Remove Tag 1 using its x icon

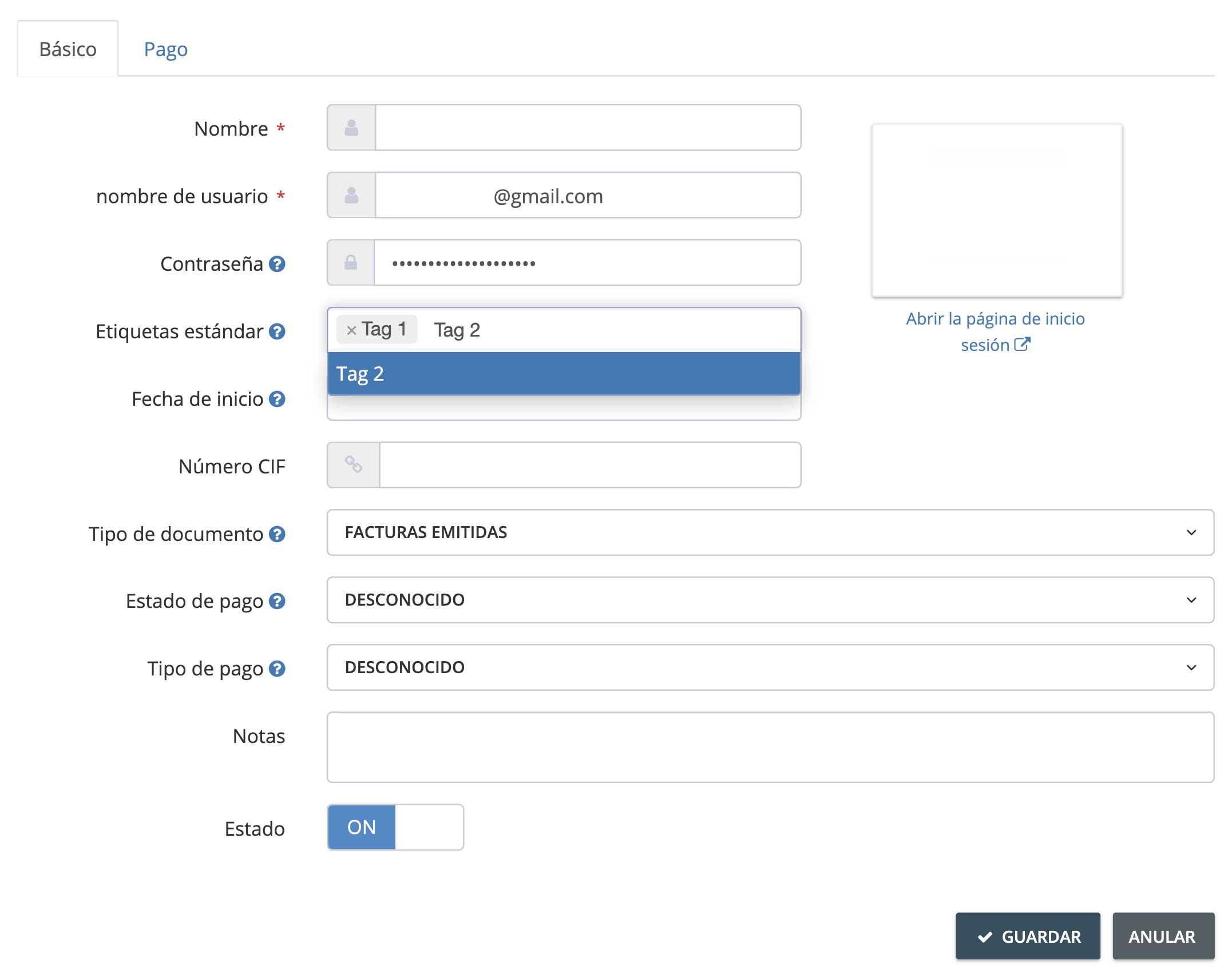click(351, 330)
